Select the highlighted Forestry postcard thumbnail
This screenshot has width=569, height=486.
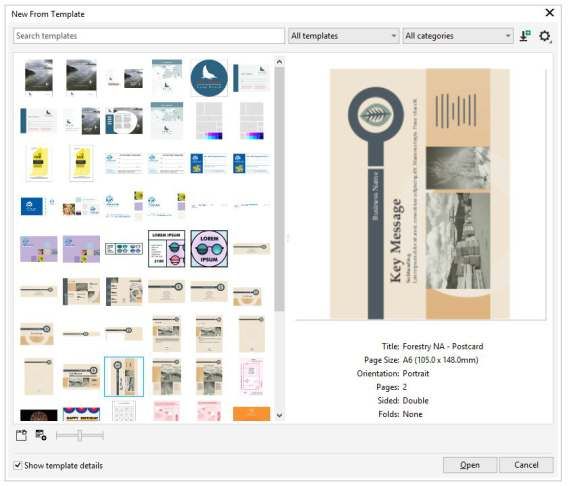click(124, 376)
